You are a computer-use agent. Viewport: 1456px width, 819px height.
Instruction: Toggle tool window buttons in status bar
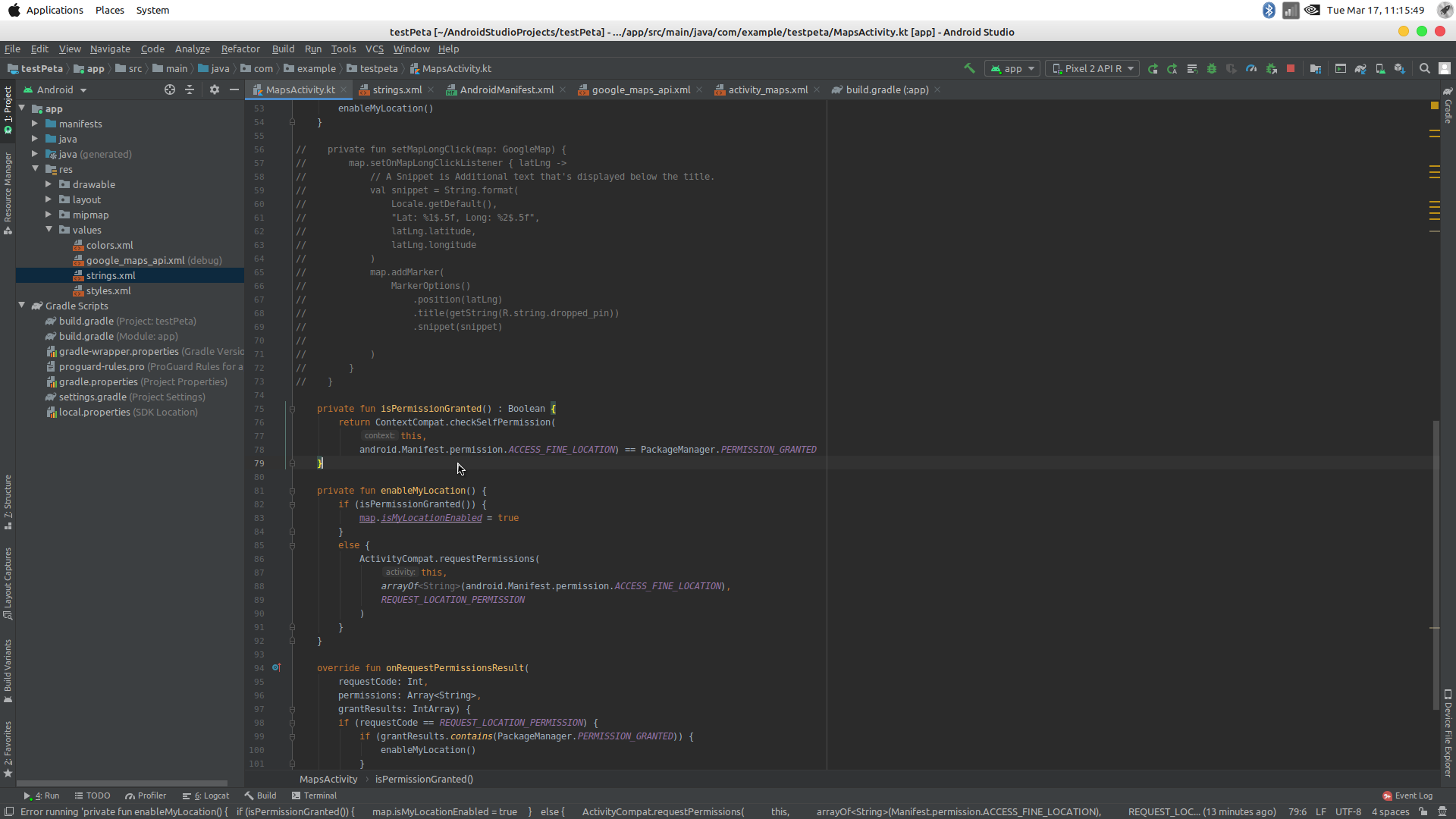click(9, 811)
